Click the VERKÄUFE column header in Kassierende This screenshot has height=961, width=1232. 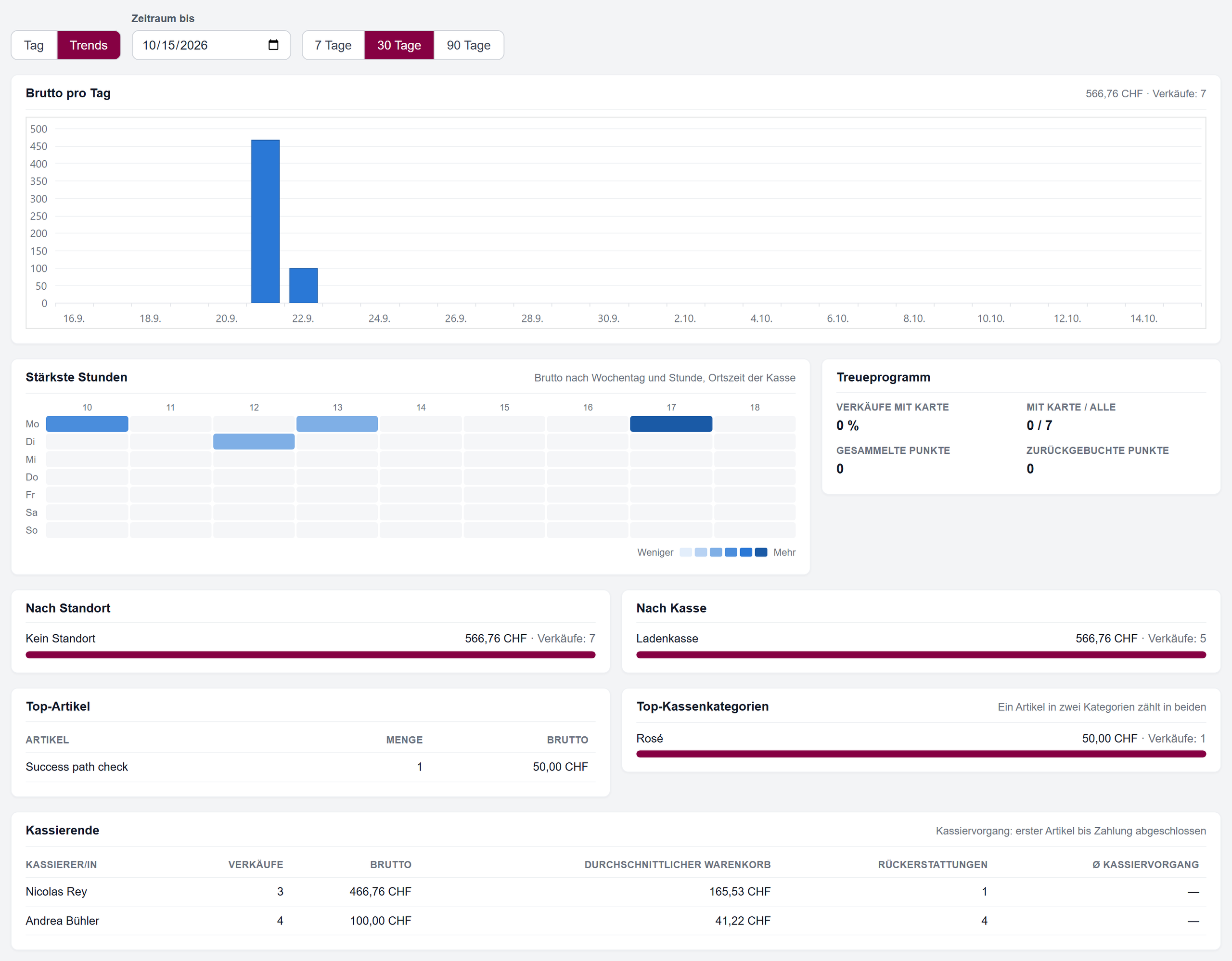(x=256, y=865)
